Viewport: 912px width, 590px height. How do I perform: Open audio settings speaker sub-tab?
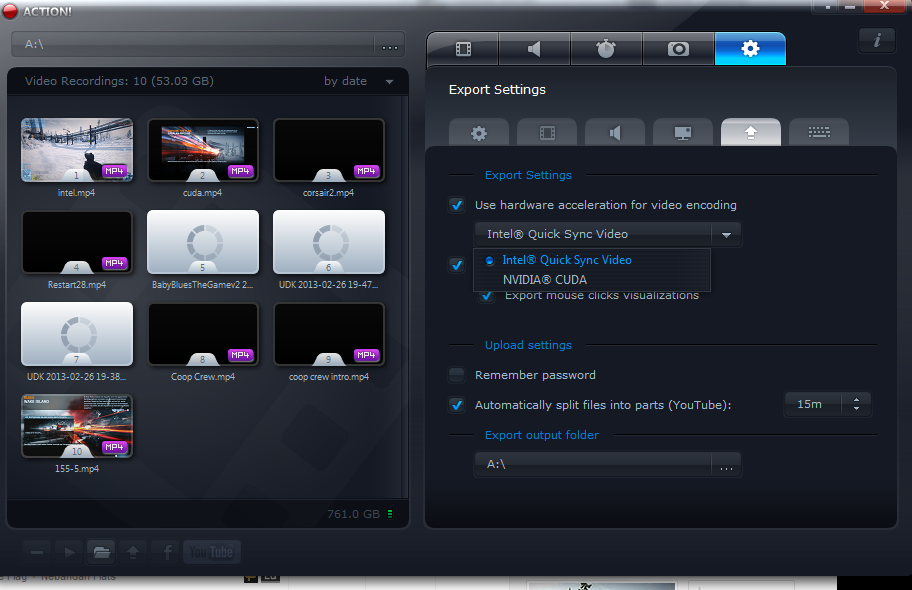click(x=615, y=133)
